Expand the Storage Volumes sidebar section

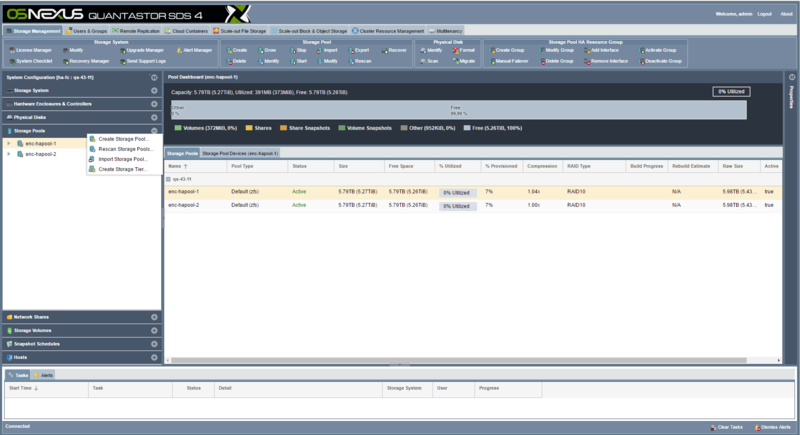(x=154, y=330)
